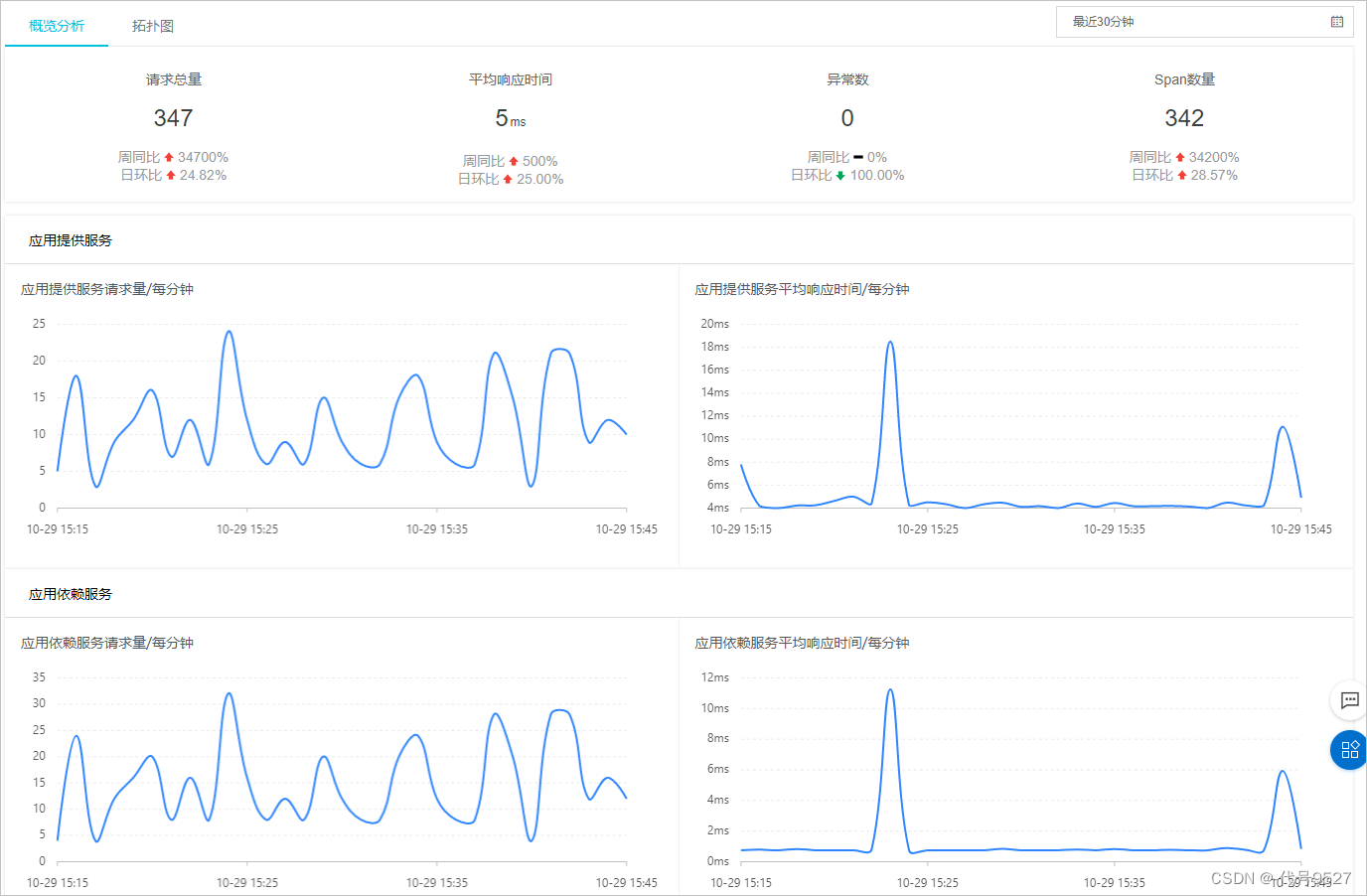
Task: Click the 应用依赖服务 section header
Action: pyautogui.click(x=71, y=594)
